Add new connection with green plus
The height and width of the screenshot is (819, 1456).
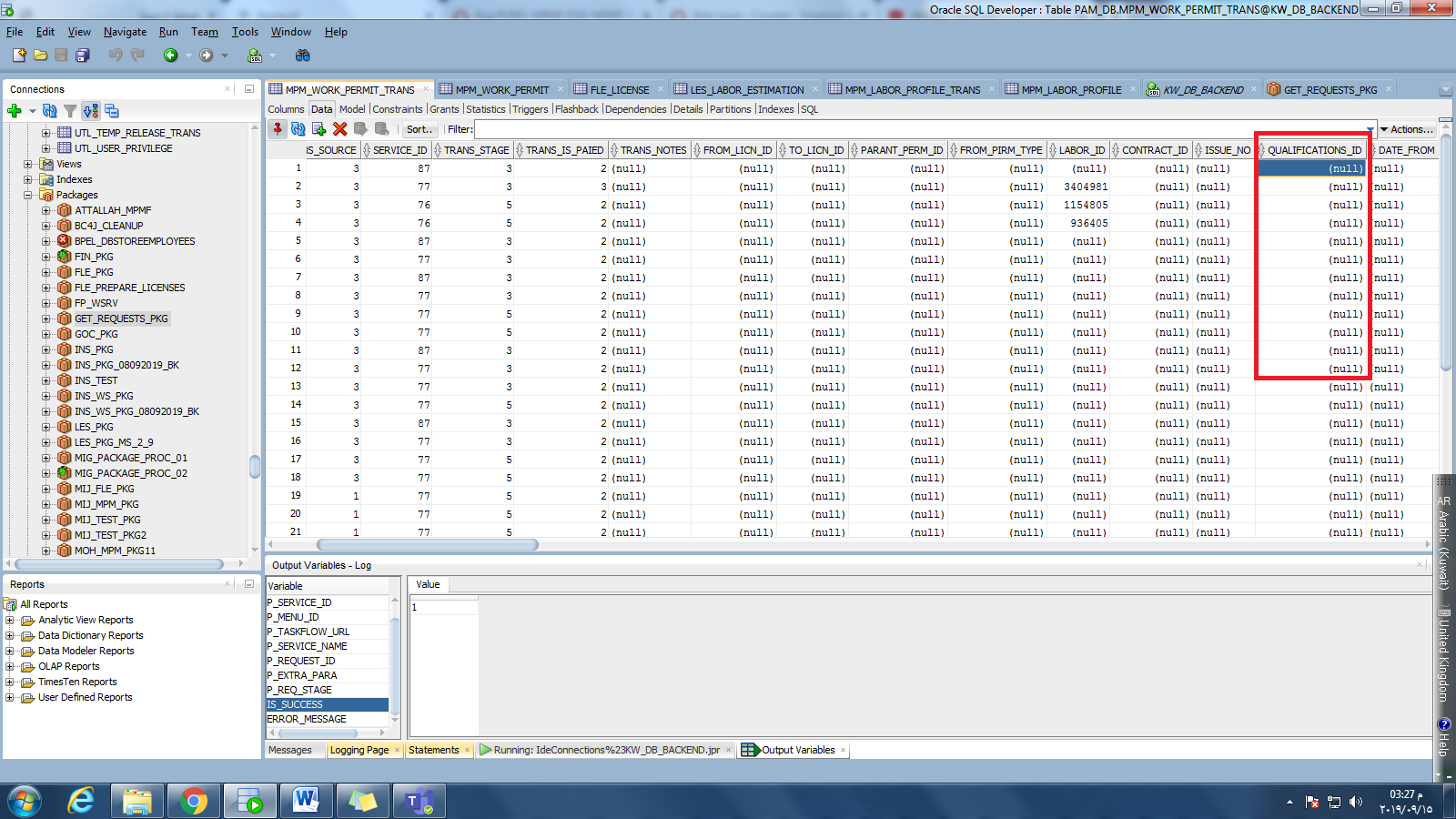(x=14, y=111)
